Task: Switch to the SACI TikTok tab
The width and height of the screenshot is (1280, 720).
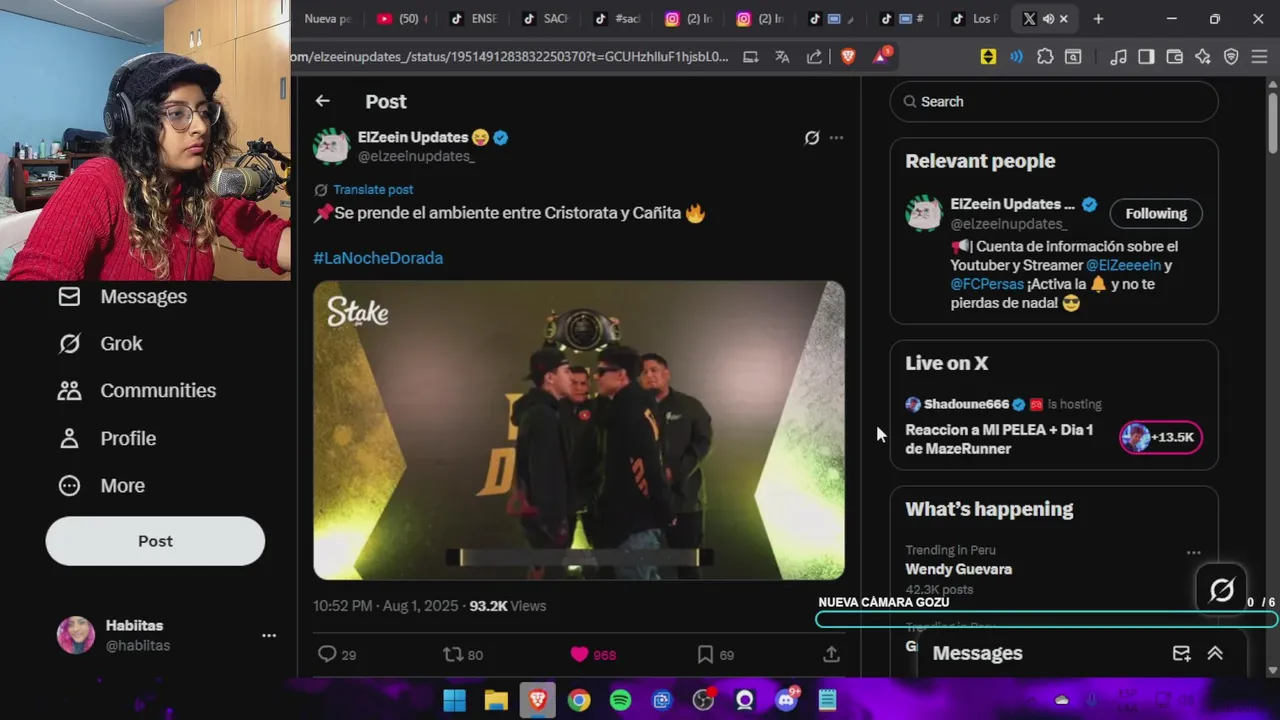Action: [x=546, y=19]
